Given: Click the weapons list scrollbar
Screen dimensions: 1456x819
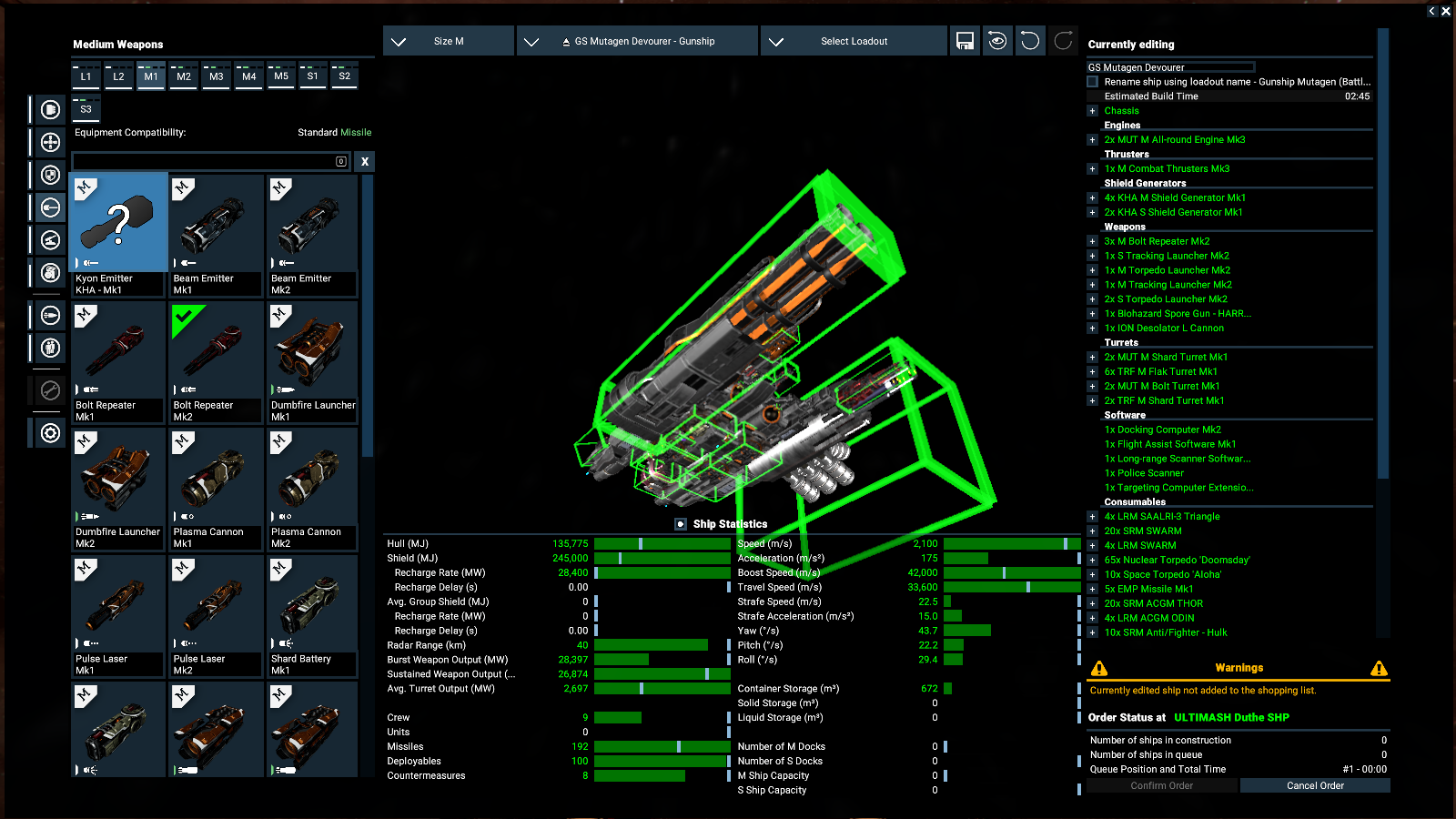Looking at the screenshot, I should click(x=368, y=316).
